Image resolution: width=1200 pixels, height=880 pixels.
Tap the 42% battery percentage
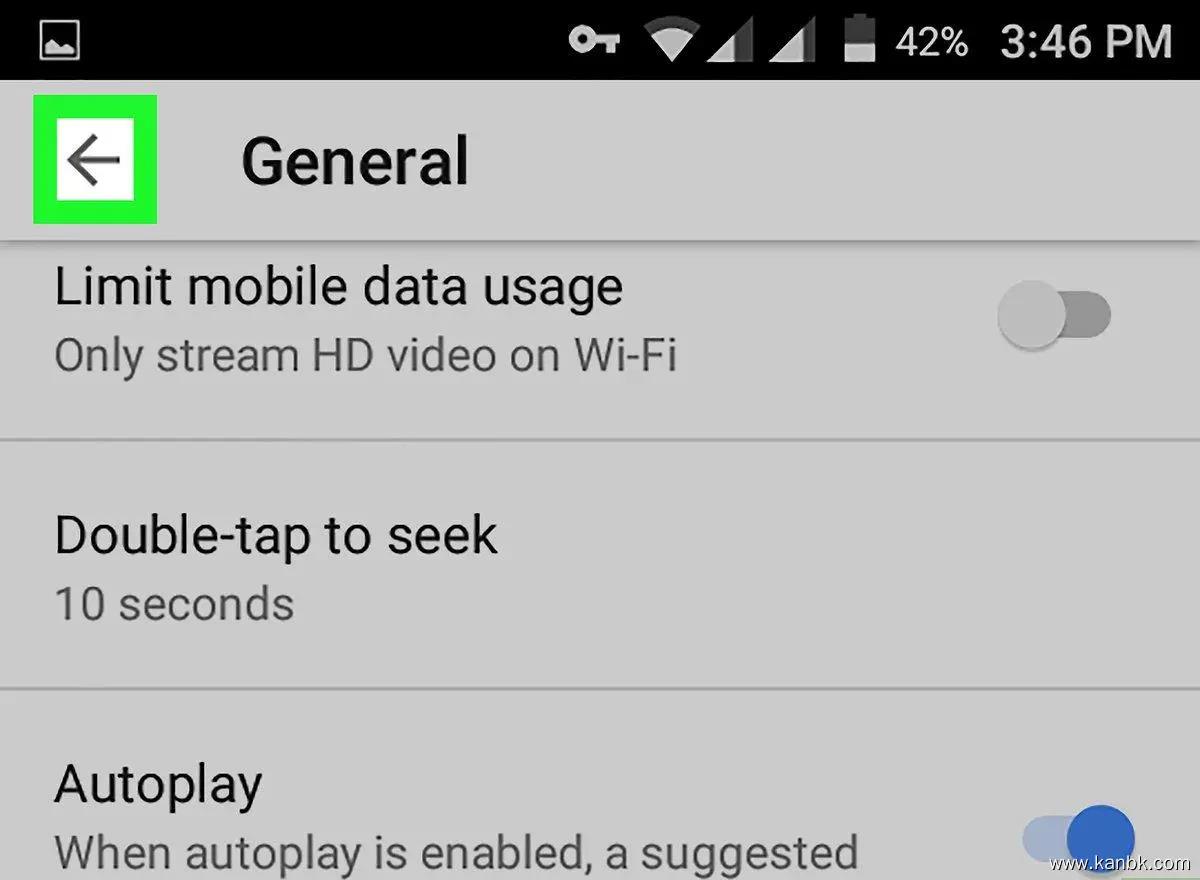point(931,42)
